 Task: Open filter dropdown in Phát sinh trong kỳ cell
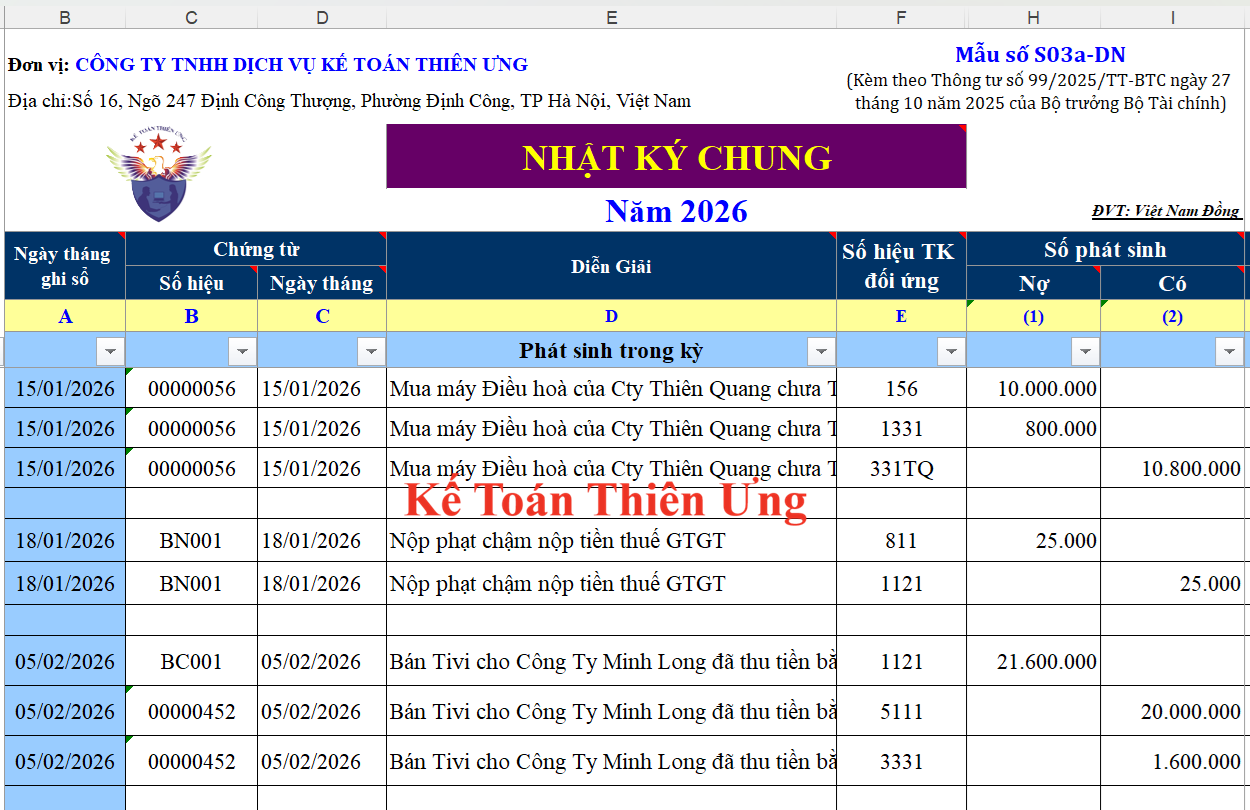coord(821,351)
